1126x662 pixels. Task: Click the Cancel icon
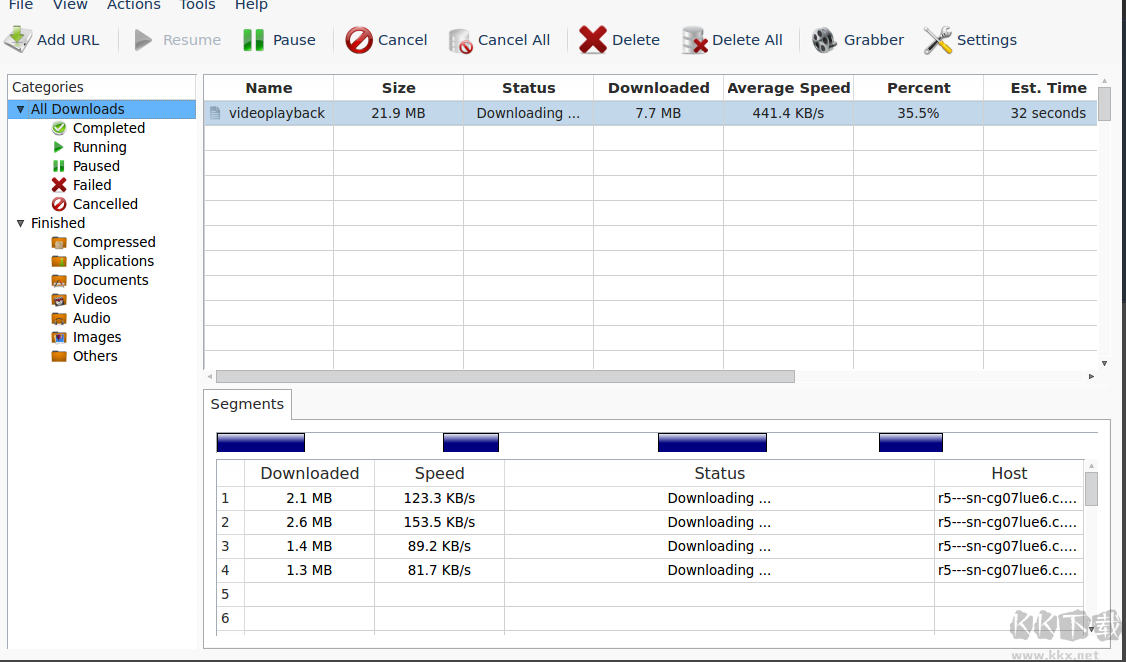tap(358, 40)
